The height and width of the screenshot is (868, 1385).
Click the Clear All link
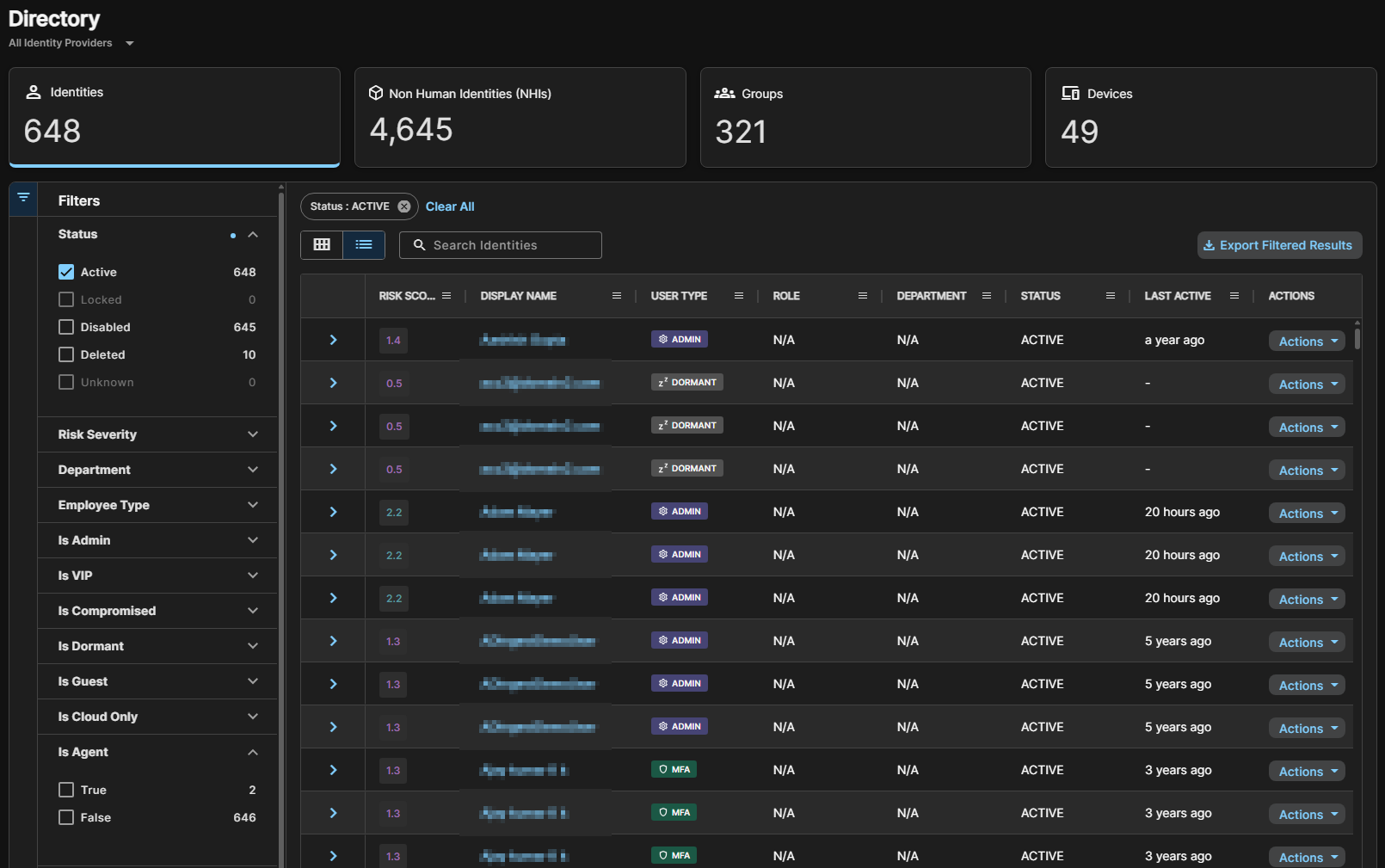450,206
